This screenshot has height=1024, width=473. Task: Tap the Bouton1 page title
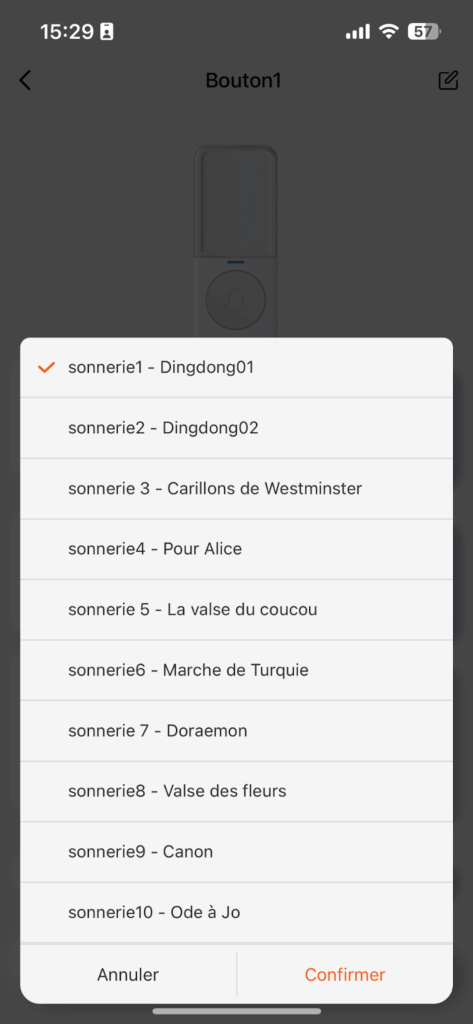click(x=243, y=80)
